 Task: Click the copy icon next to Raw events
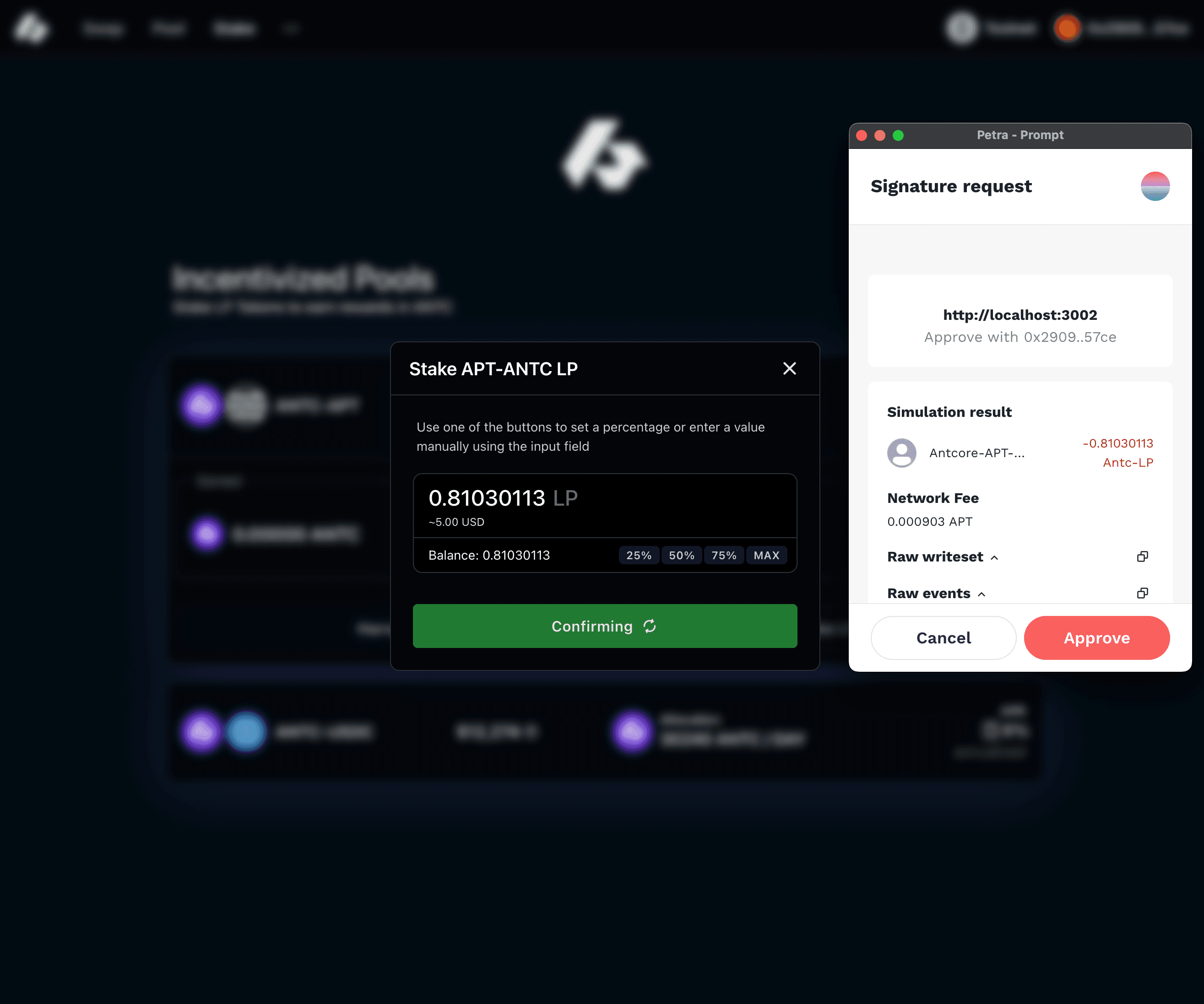coord(1143,594)
